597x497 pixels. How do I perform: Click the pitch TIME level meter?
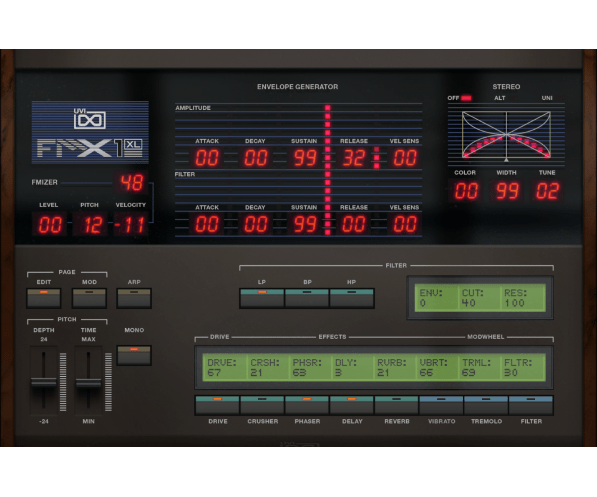[x=108, y=382]
